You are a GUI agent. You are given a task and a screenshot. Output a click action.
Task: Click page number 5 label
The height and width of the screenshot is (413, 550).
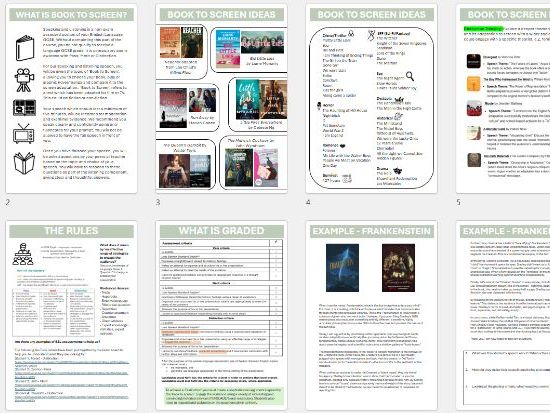458,202
